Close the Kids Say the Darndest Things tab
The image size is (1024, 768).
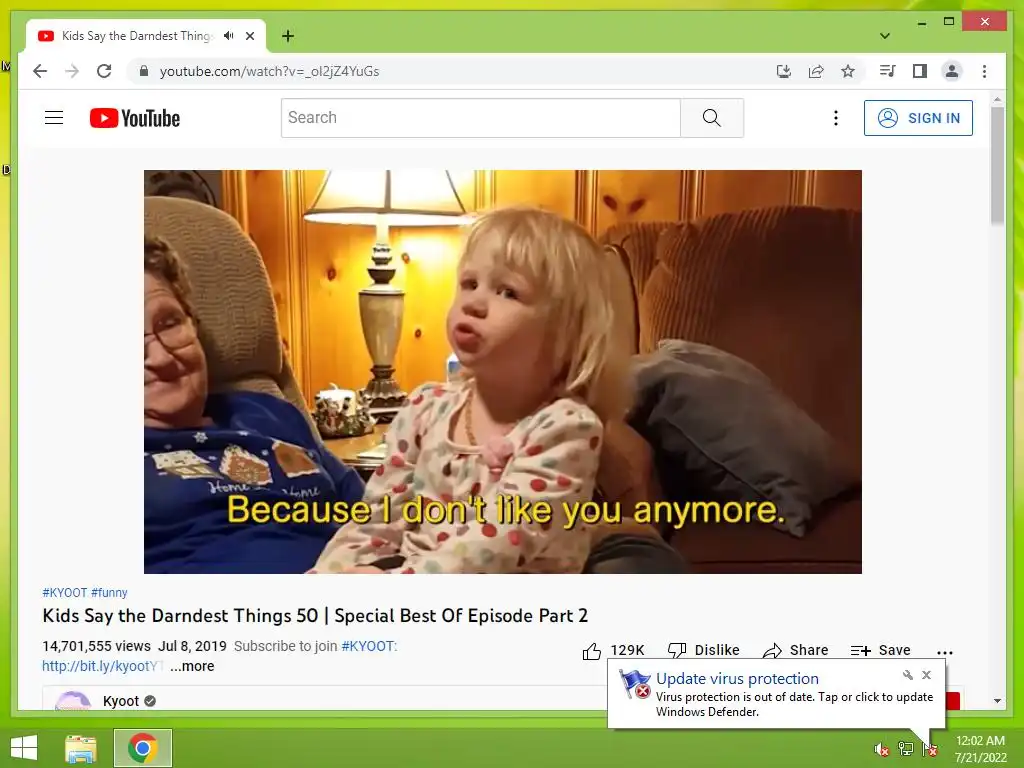point(250,36)
